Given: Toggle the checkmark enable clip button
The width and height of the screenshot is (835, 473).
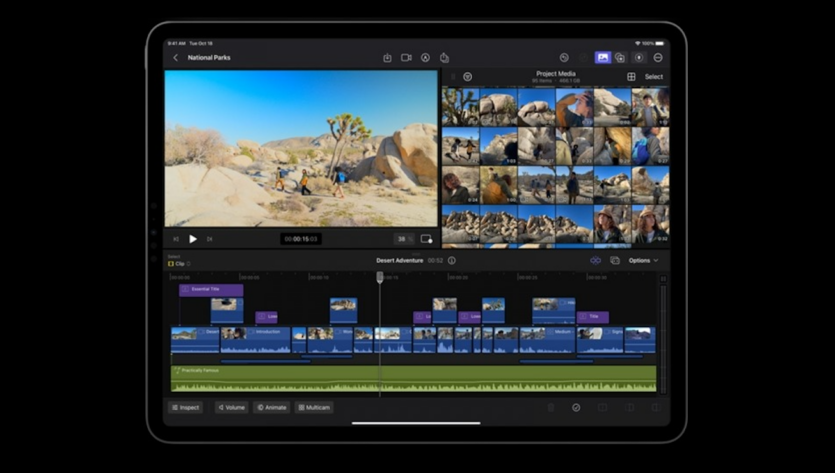Looking at the screenshot, I should 576,408.
